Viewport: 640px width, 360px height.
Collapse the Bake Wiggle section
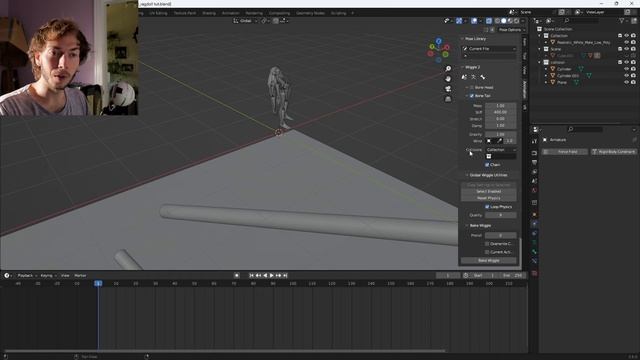pyautogui.click(x=467, y=225)
